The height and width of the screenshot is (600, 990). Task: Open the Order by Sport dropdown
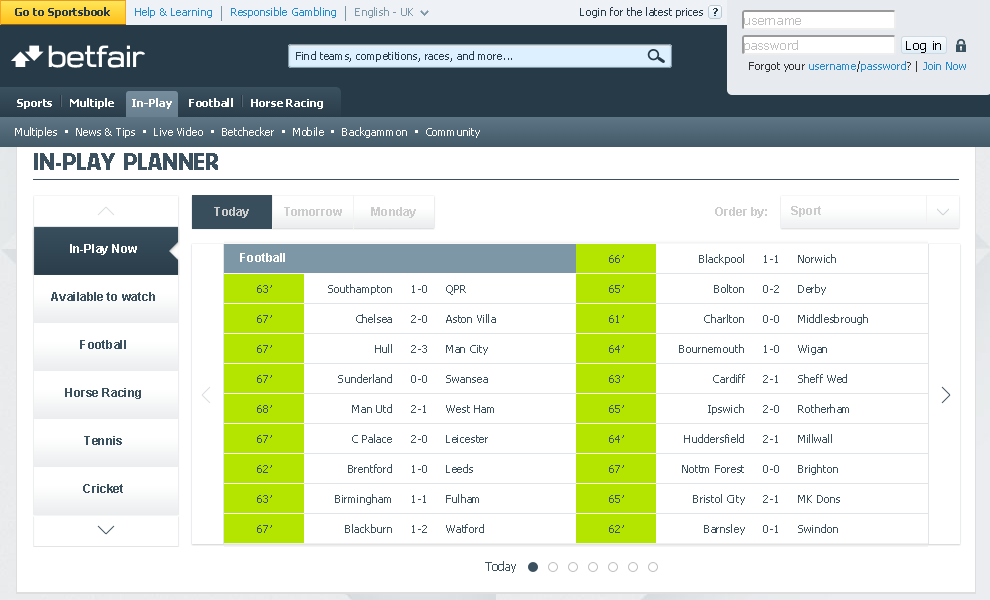870,212
